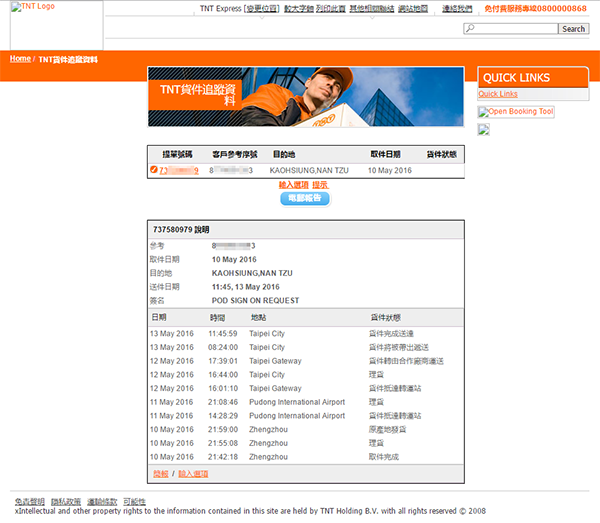Click the Search button
Image resolution: width=600 pixels, height=523 pixels.
(573, 29)
